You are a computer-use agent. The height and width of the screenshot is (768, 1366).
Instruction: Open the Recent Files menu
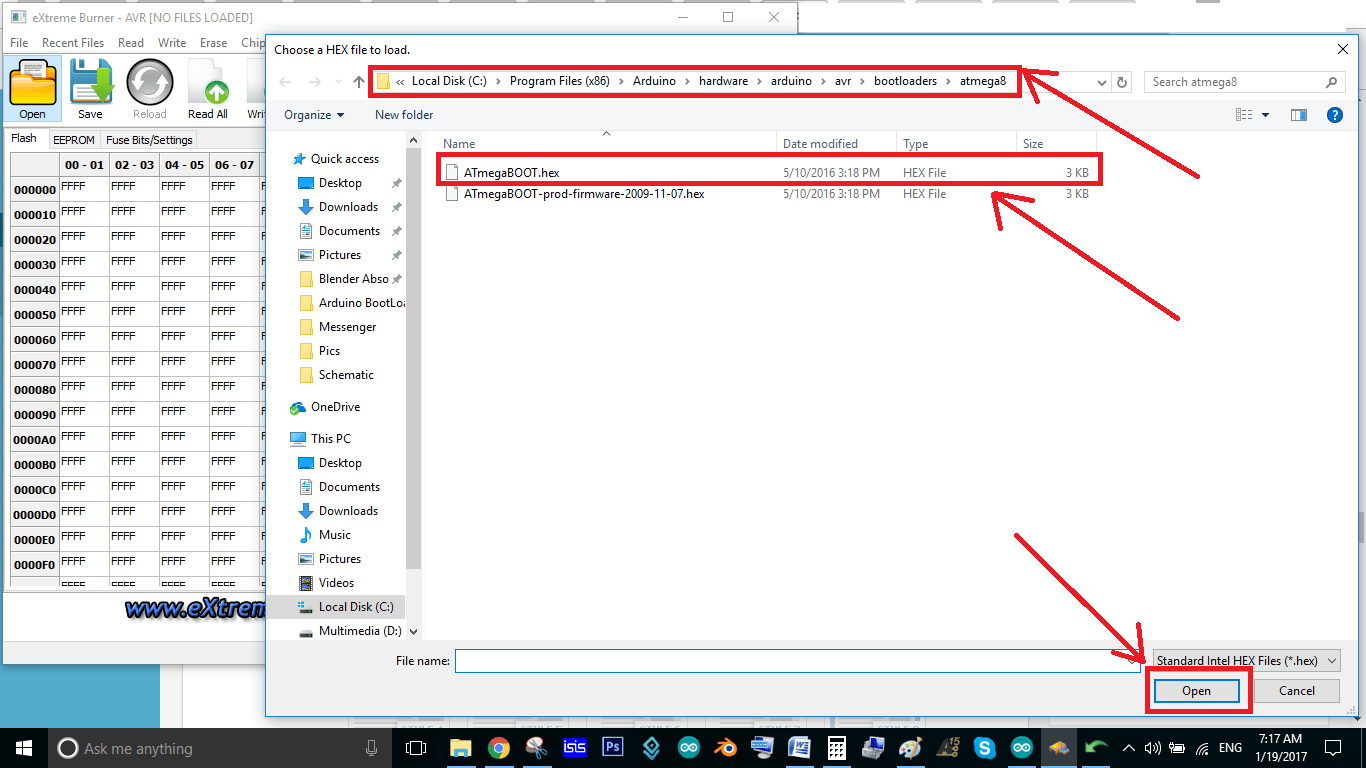pos(73,43)
